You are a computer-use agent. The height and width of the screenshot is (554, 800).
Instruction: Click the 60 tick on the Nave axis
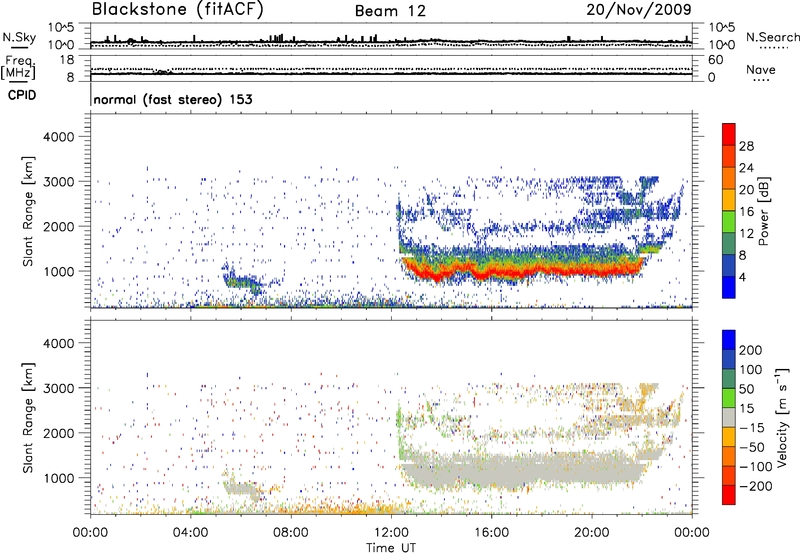point(715,60)
